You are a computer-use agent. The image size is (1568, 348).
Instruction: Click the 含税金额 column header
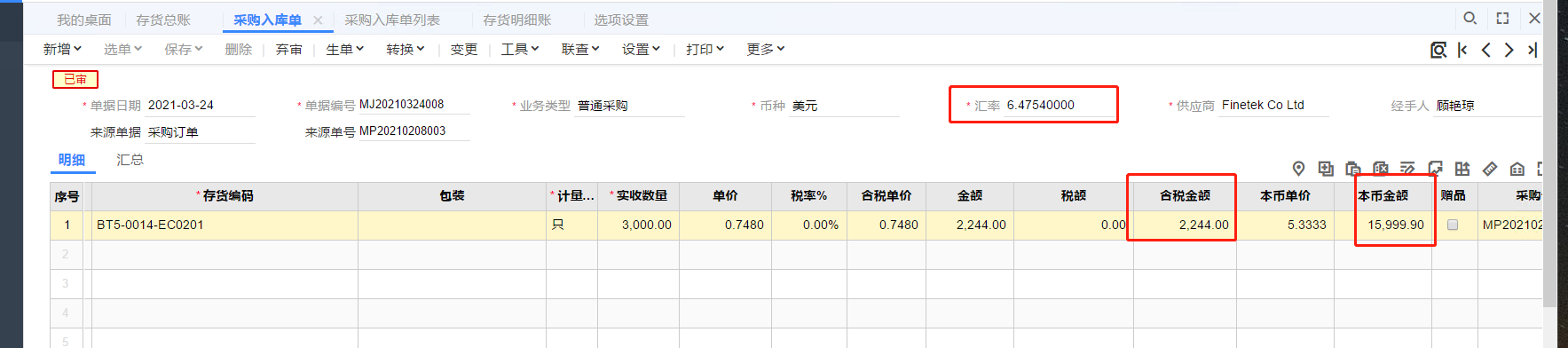[1185, 196]
